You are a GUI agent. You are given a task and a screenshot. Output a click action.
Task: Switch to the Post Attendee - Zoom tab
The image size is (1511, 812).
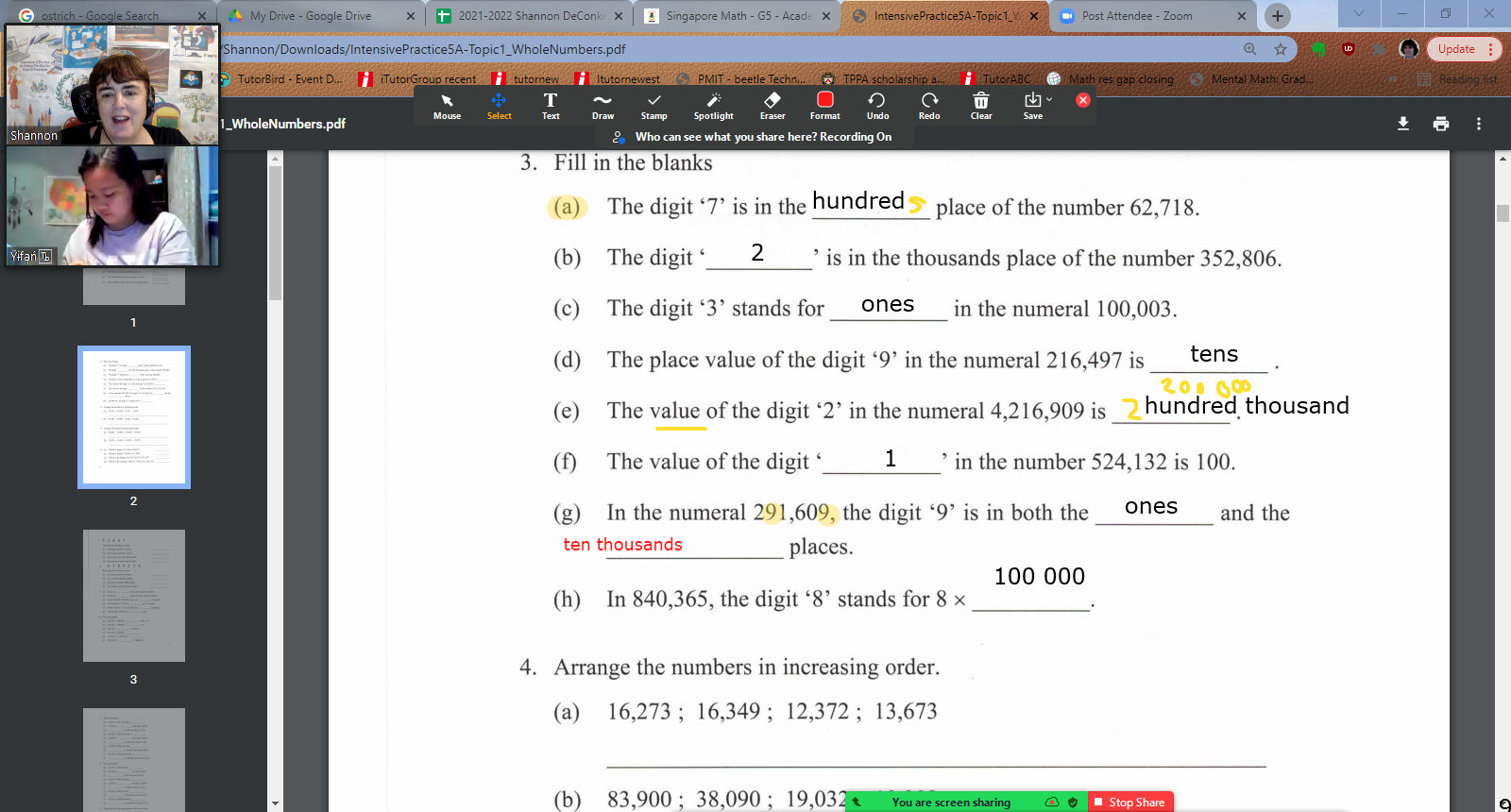(x=1152, y=16)
